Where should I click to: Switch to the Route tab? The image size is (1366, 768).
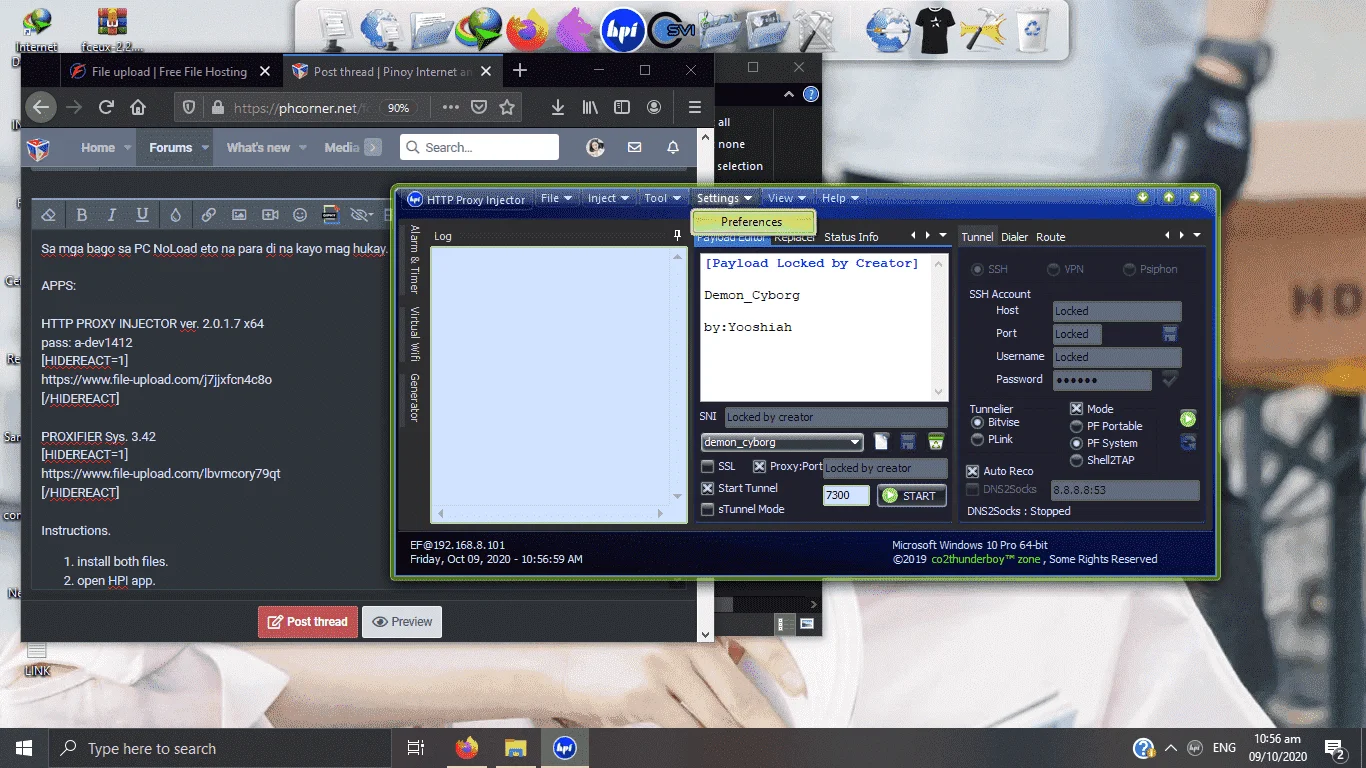1050,237
